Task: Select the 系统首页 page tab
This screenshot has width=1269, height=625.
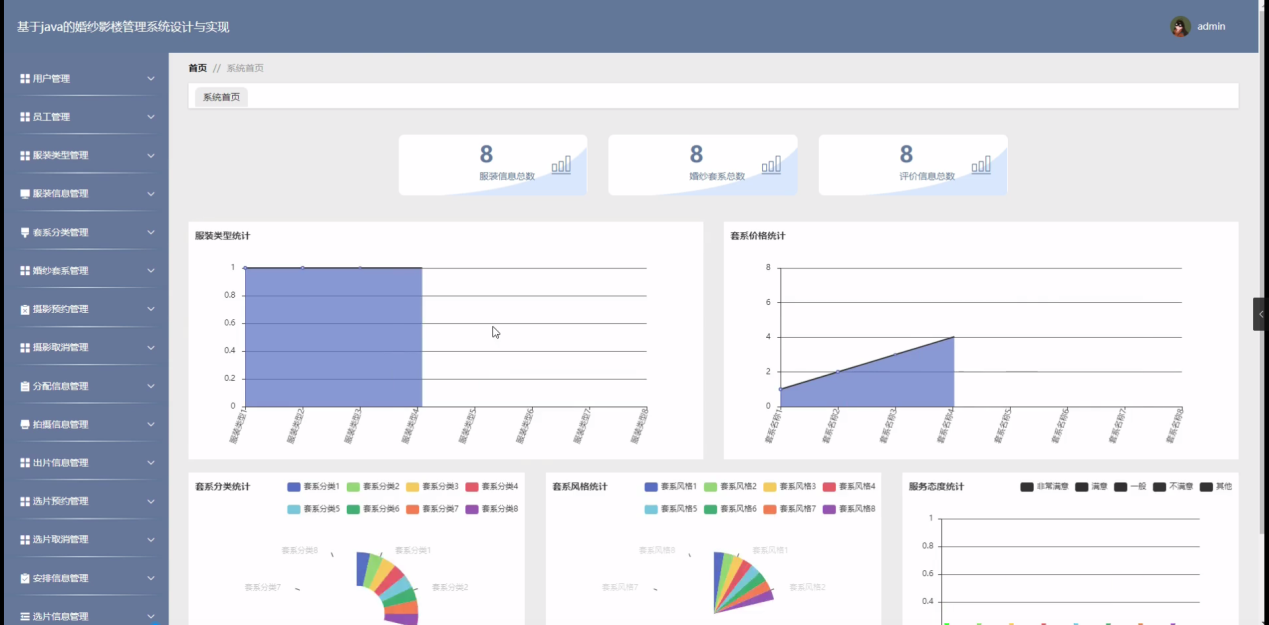Action: coord(221,97)
